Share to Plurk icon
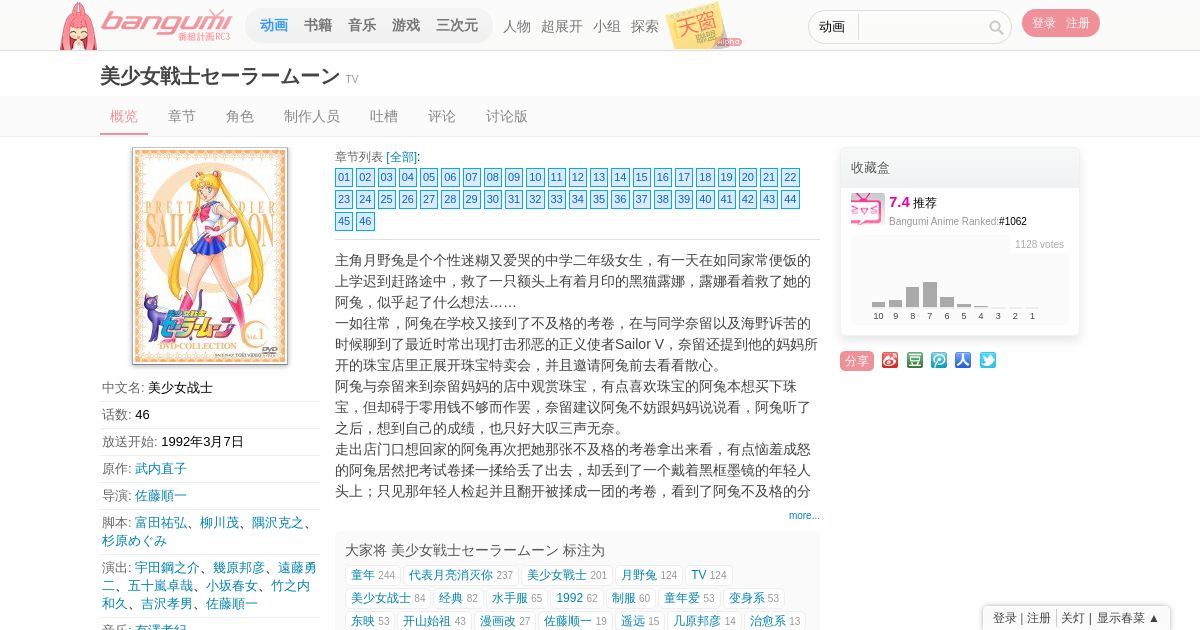 pyautogui.click(x=939, y=360)
